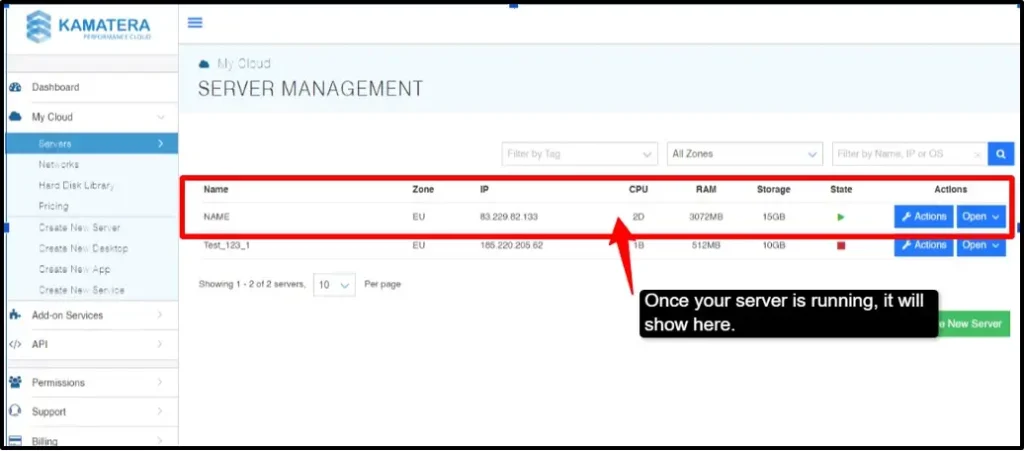Viewport: 1024px width, 451px height.
Task: Click the green Create New Server button
Action: tap(974, 324)
